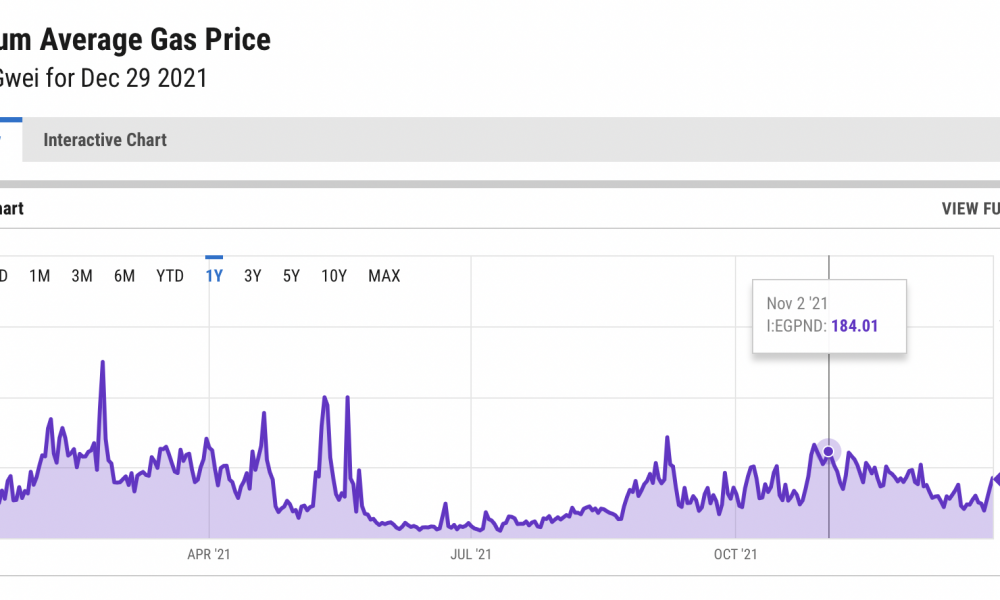
Task: Click the Nov 2 '21 tooltip date
Action: 797,304
